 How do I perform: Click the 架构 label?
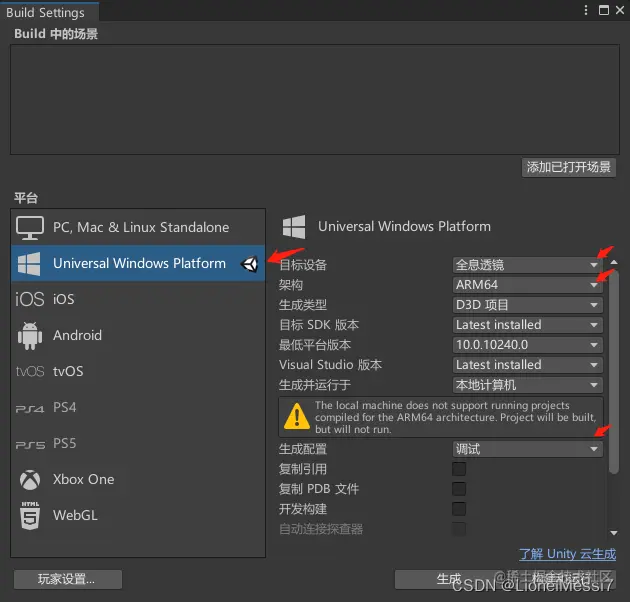[x=291, y=285]
